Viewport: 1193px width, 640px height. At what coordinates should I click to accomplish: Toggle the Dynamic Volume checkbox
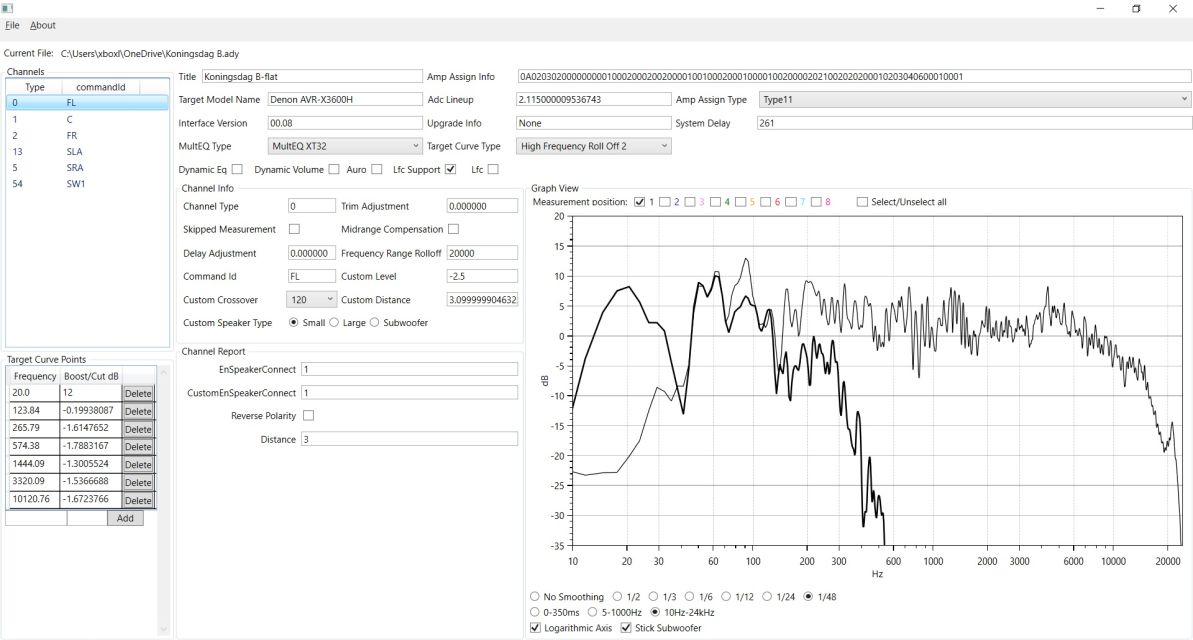[x=334, y=170]
